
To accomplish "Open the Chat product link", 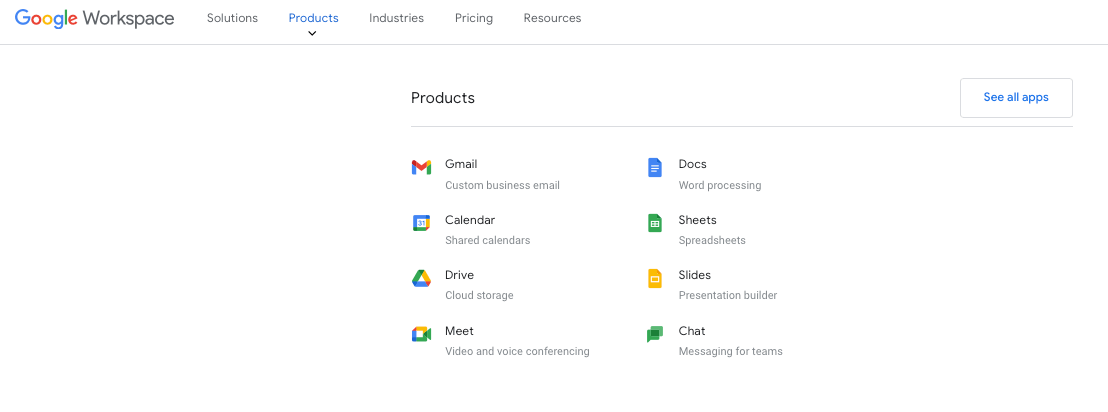I will (692, 331).
